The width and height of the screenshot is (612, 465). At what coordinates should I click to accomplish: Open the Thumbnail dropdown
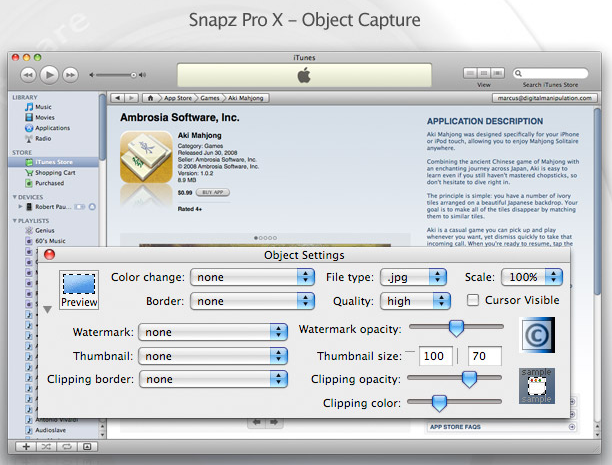213,356
